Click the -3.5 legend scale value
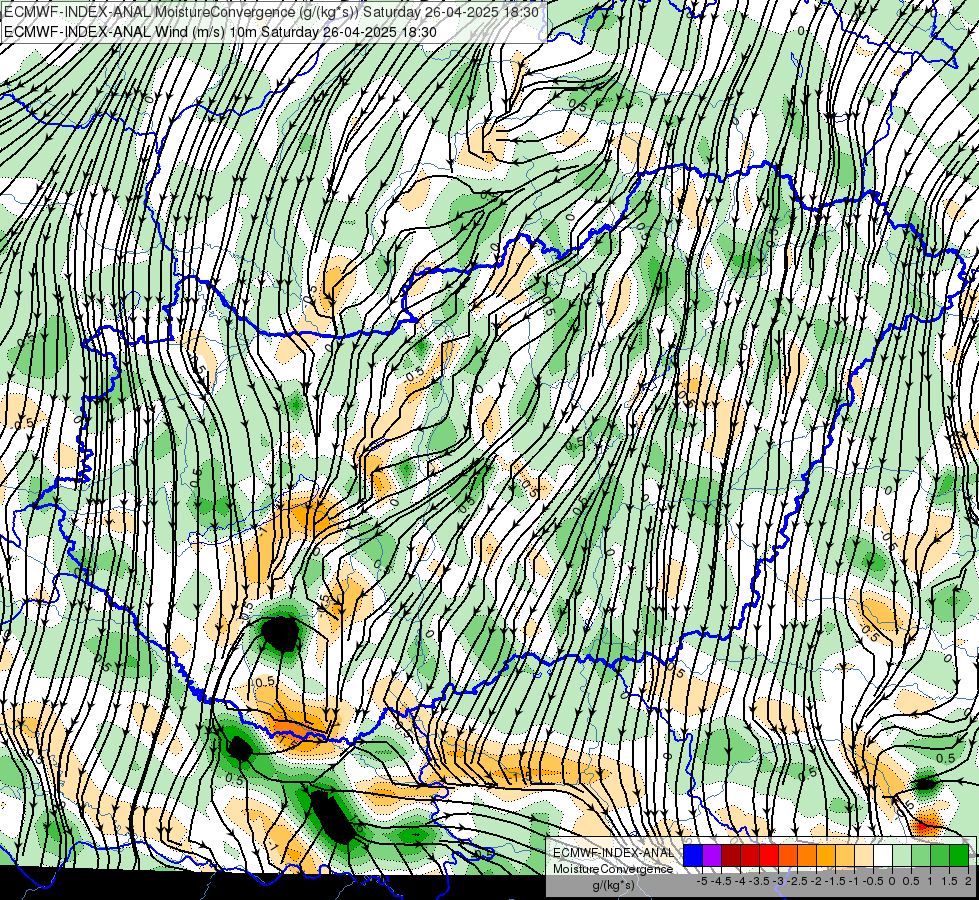Screen dimensions: 979x900 [759, 881]
